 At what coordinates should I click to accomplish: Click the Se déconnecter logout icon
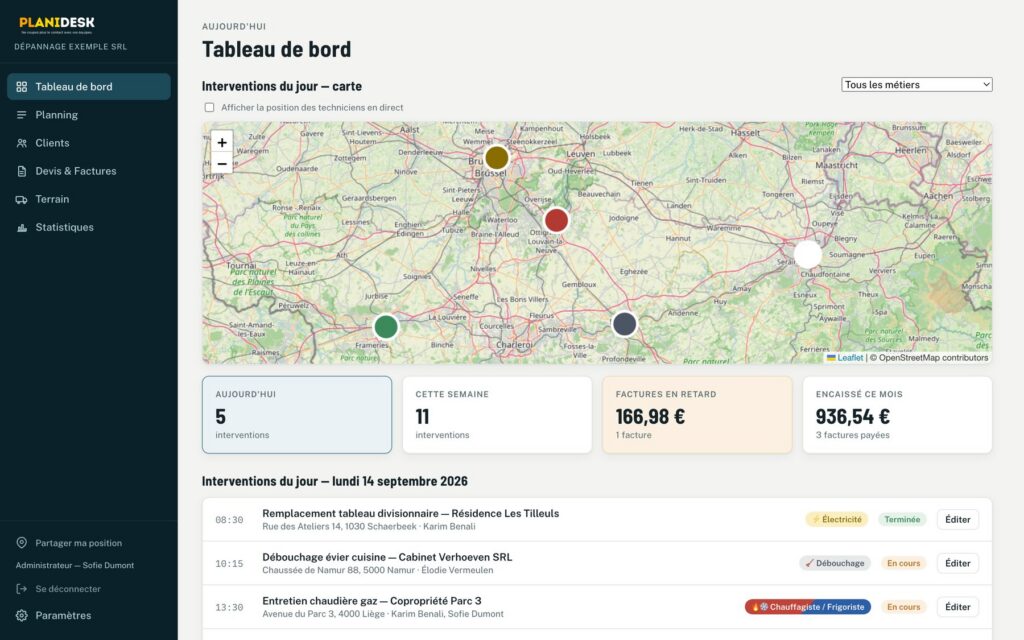tap(22, 588)
